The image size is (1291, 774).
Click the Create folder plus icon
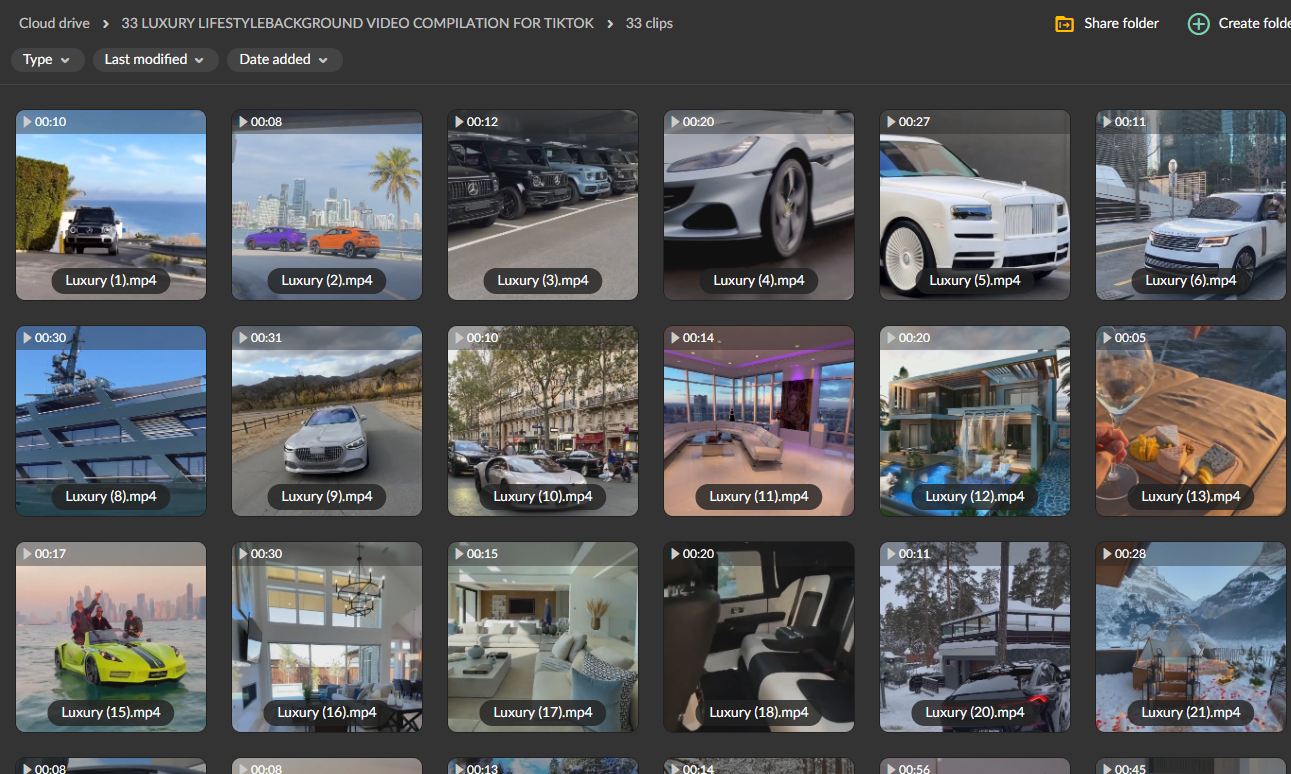(1198, 23)
